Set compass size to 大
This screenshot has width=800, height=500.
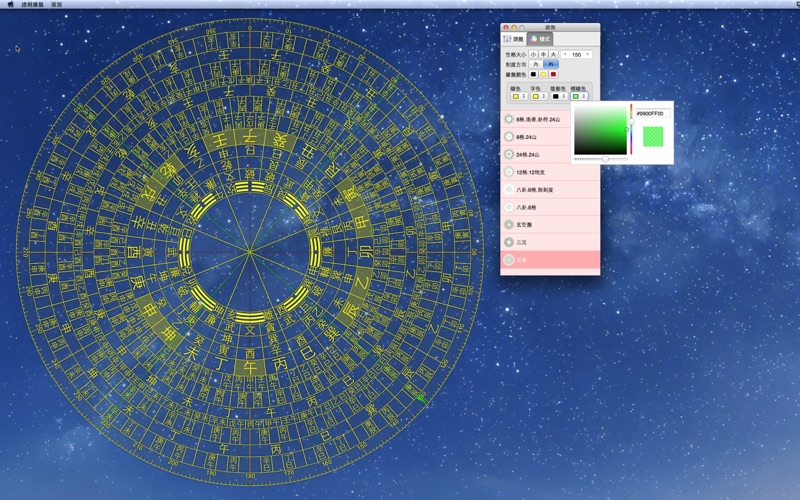pyautogui.click(x=553, y=54)
